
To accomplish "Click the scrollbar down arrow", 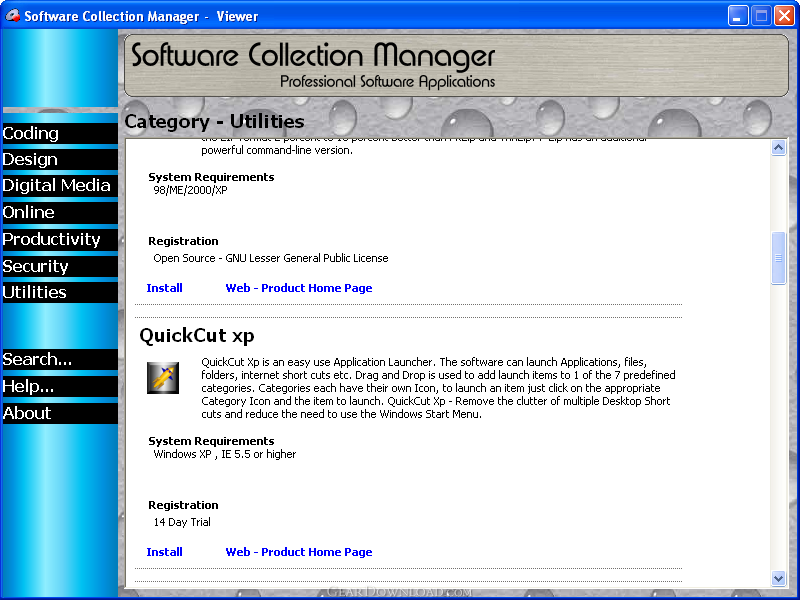I will coord(778,579).
